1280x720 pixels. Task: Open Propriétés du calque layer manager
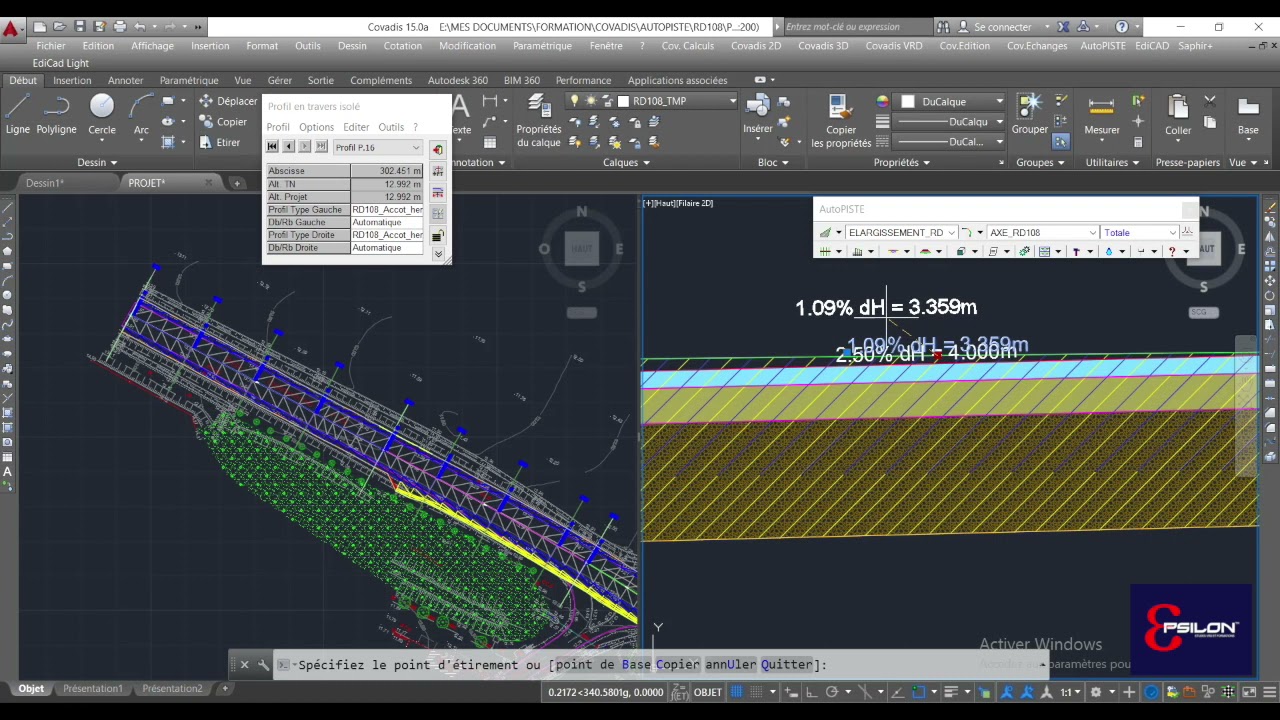tap(538, 122)
